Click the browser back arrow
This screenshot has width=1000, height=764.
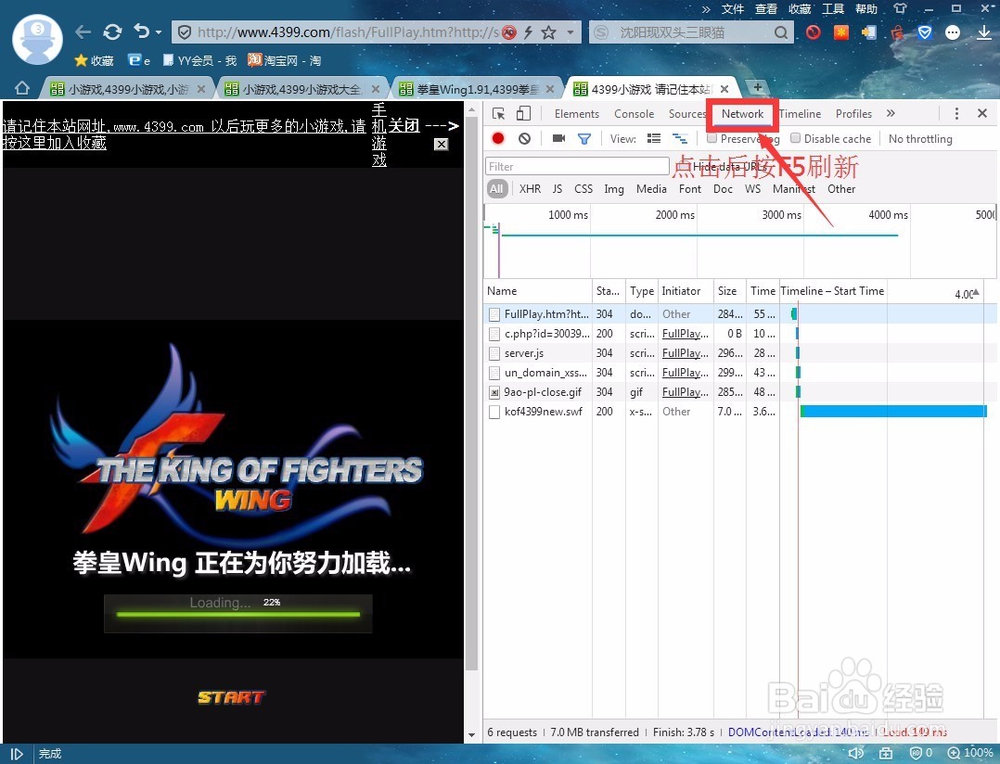click(83, 32)
